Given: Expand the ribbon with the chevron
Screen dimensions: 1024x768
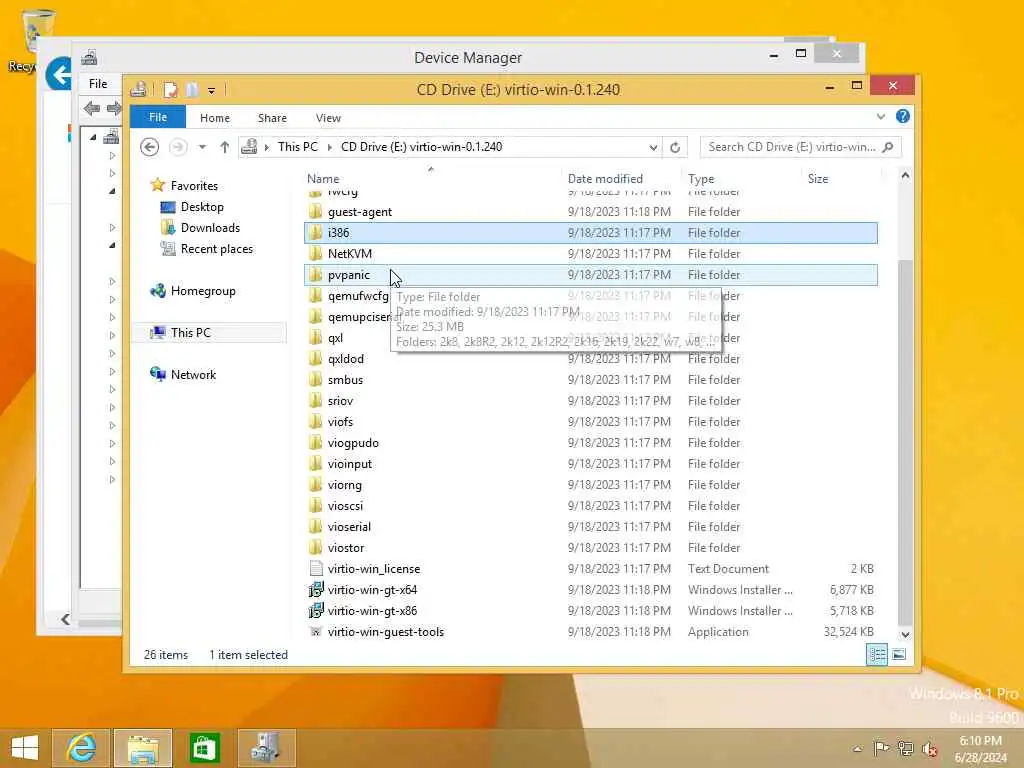Looking at the screenshot, I should 880,117.
